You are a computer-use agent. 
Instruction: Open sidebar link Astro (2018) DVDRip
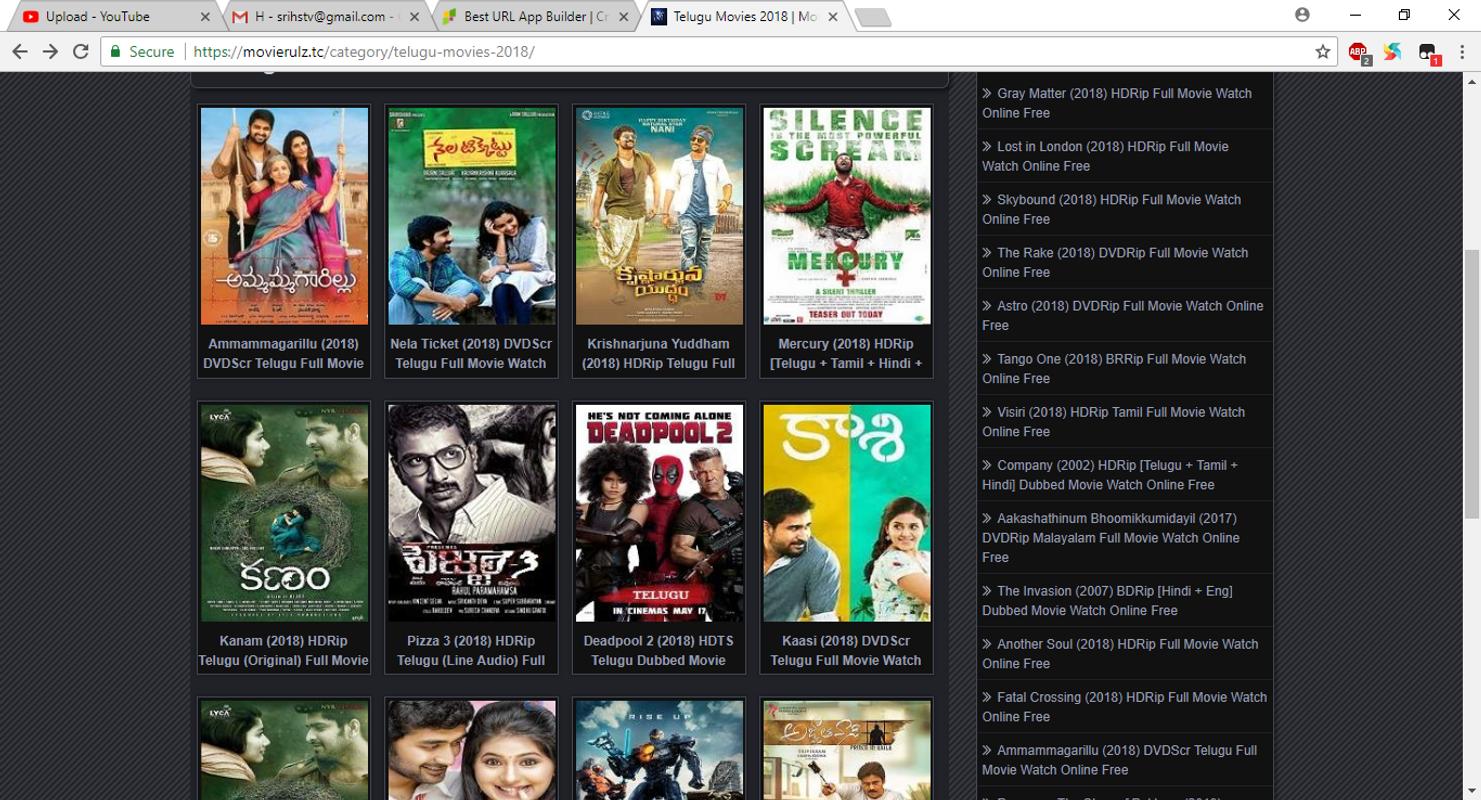pos(1123,315)
